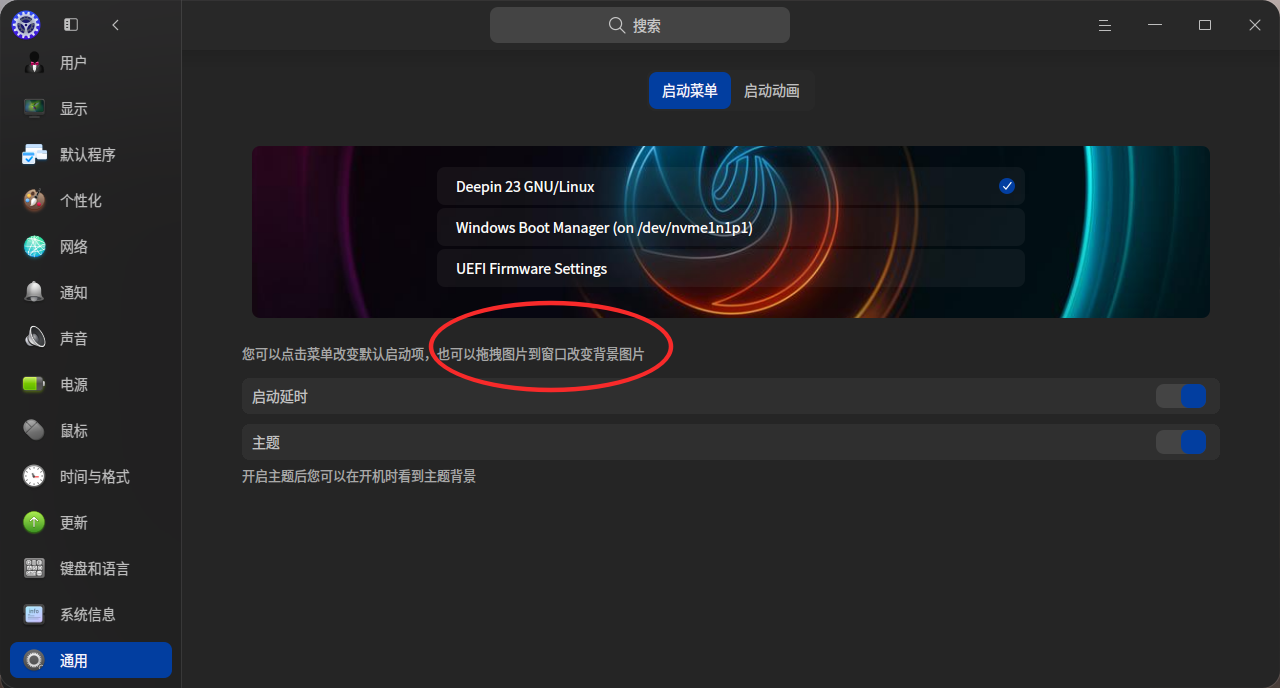Go back with the left chevron

click(116, 25)
